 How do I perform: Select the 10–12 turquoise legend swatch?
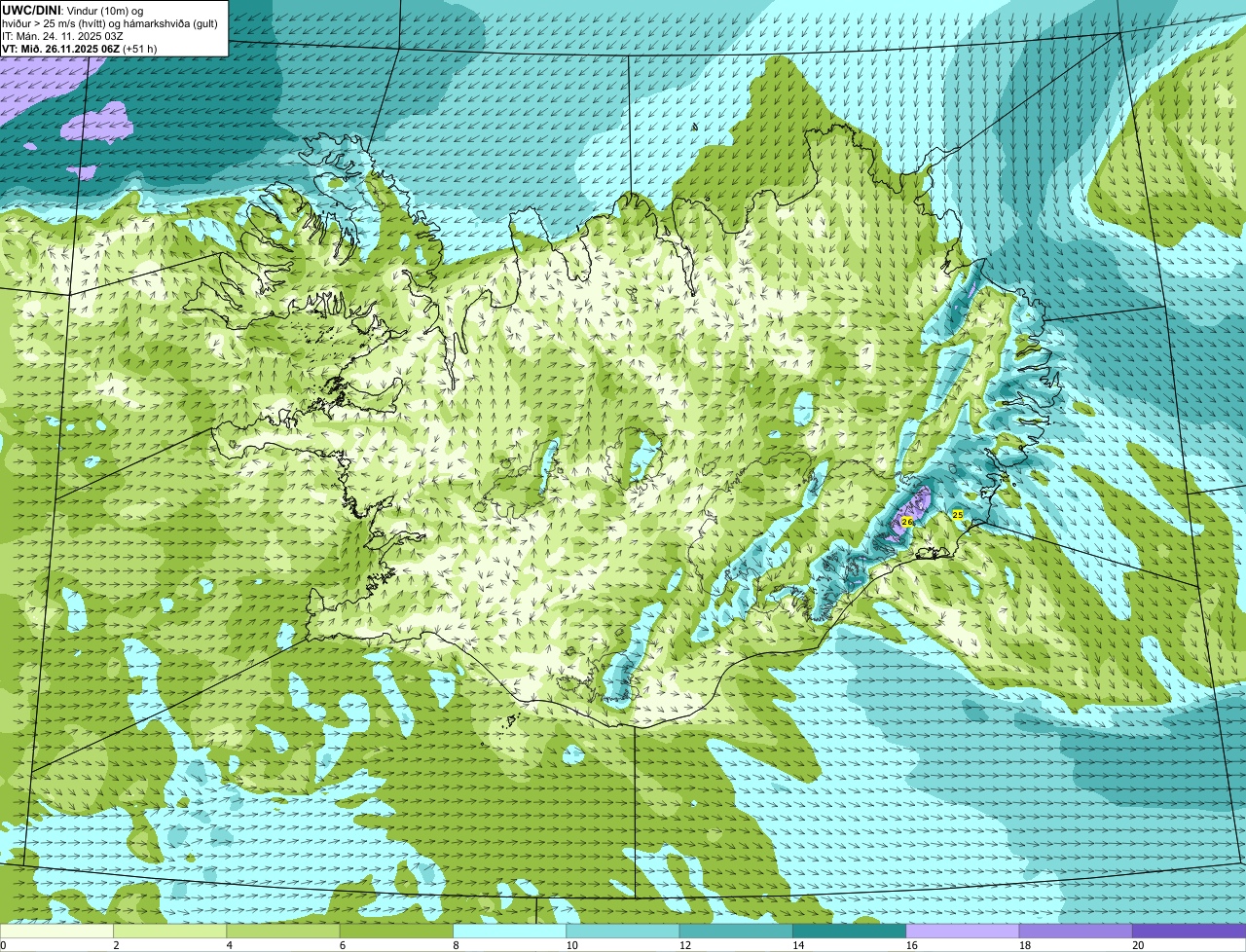(x=623, y=931)
